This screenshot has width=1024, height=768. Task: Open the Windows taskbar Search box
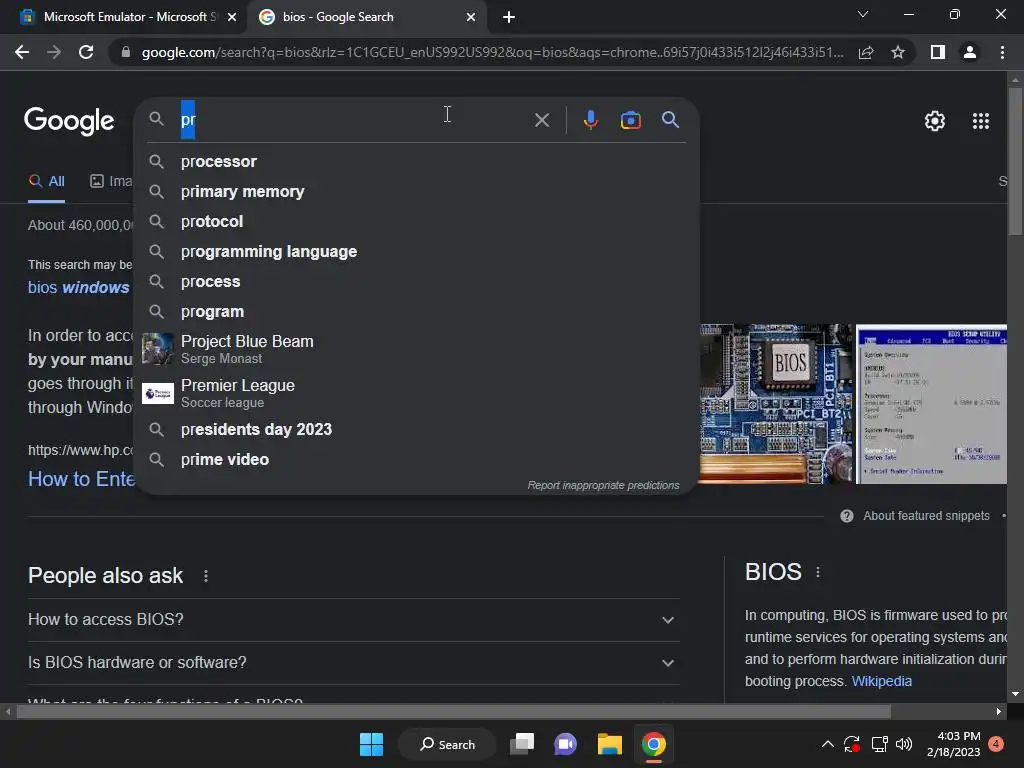click(447, 744)
